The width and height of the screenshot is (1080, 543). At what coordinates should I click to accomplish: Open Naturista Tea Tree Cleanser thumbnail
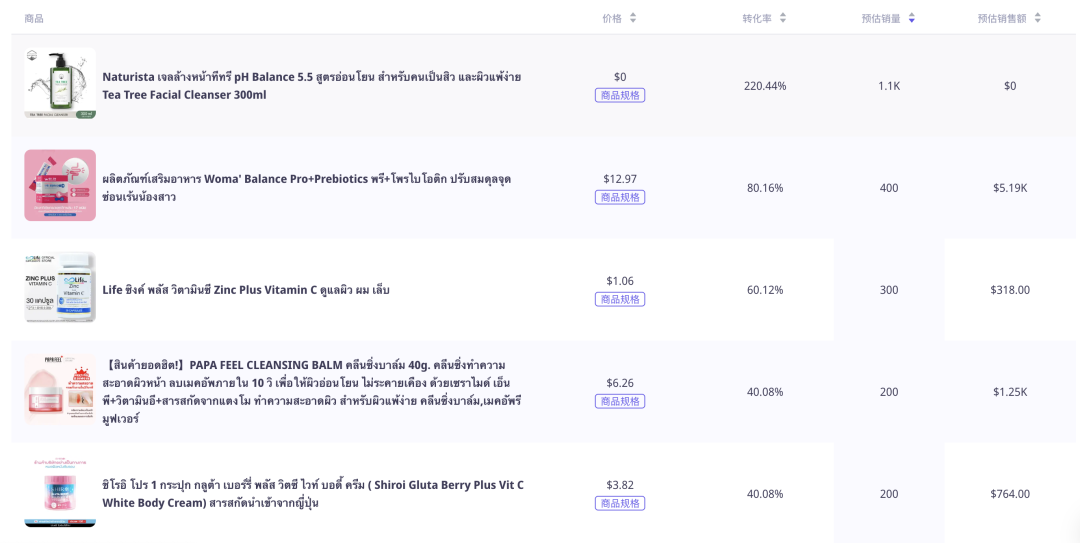[x=60, y=83]
